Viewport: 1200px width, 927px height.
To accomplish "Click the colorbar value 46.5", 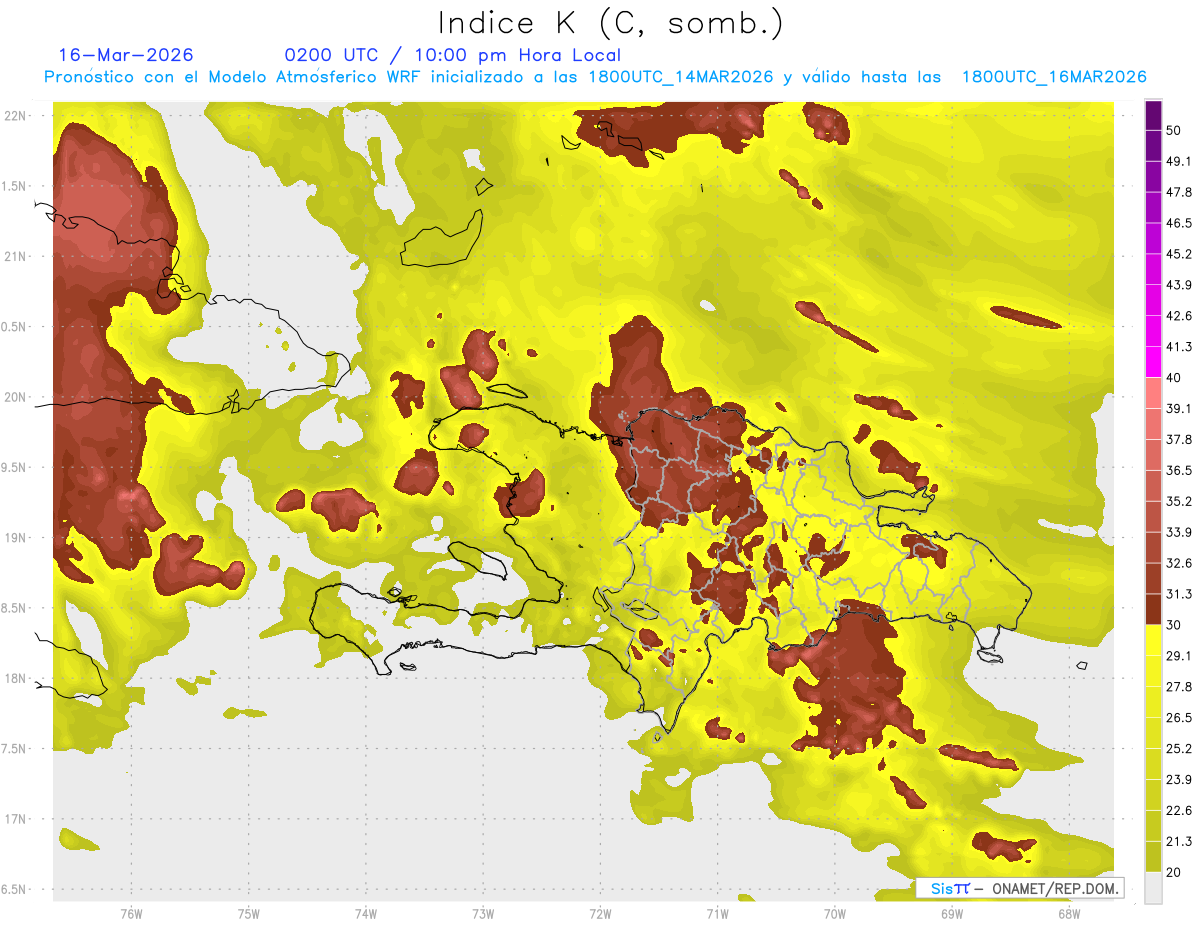I will [x=1179, y=223].
